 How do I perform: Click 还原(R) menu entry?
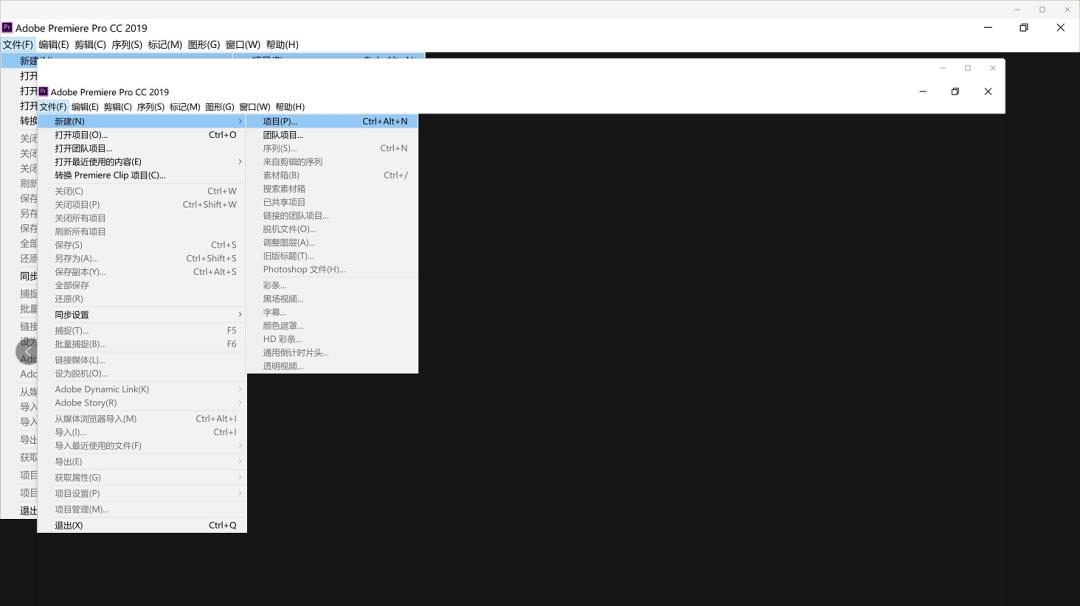pos(142,299)
